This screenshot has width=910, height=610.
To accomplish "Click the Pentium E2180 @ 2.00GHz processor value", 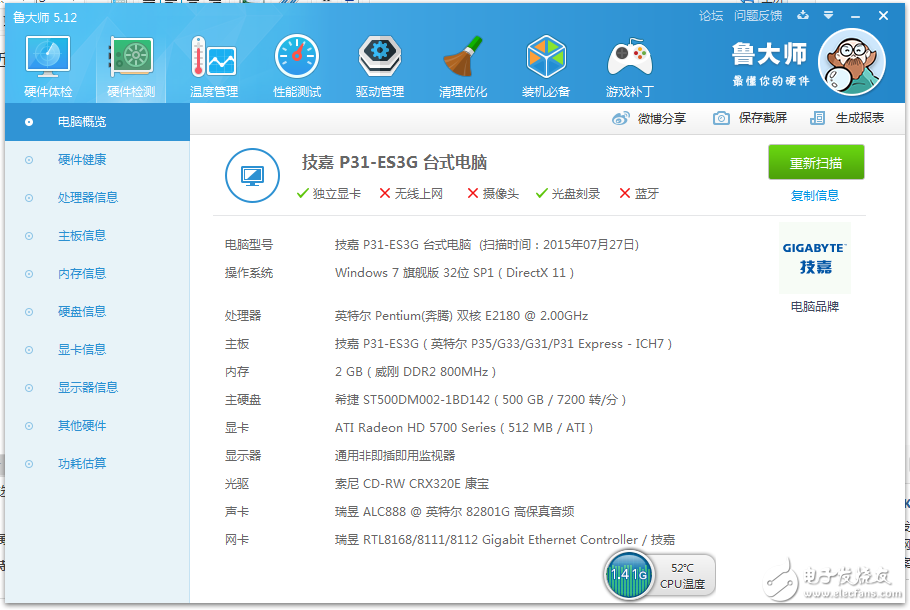I will click(461, 316).
